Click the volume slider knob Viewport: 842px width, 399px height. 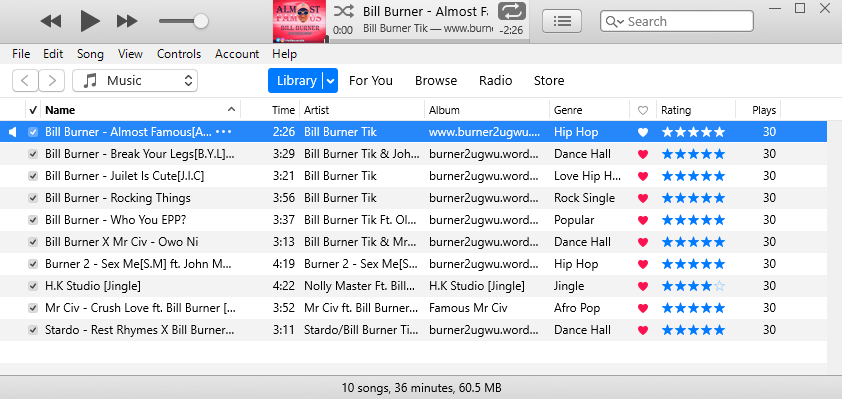coord(201,21)
